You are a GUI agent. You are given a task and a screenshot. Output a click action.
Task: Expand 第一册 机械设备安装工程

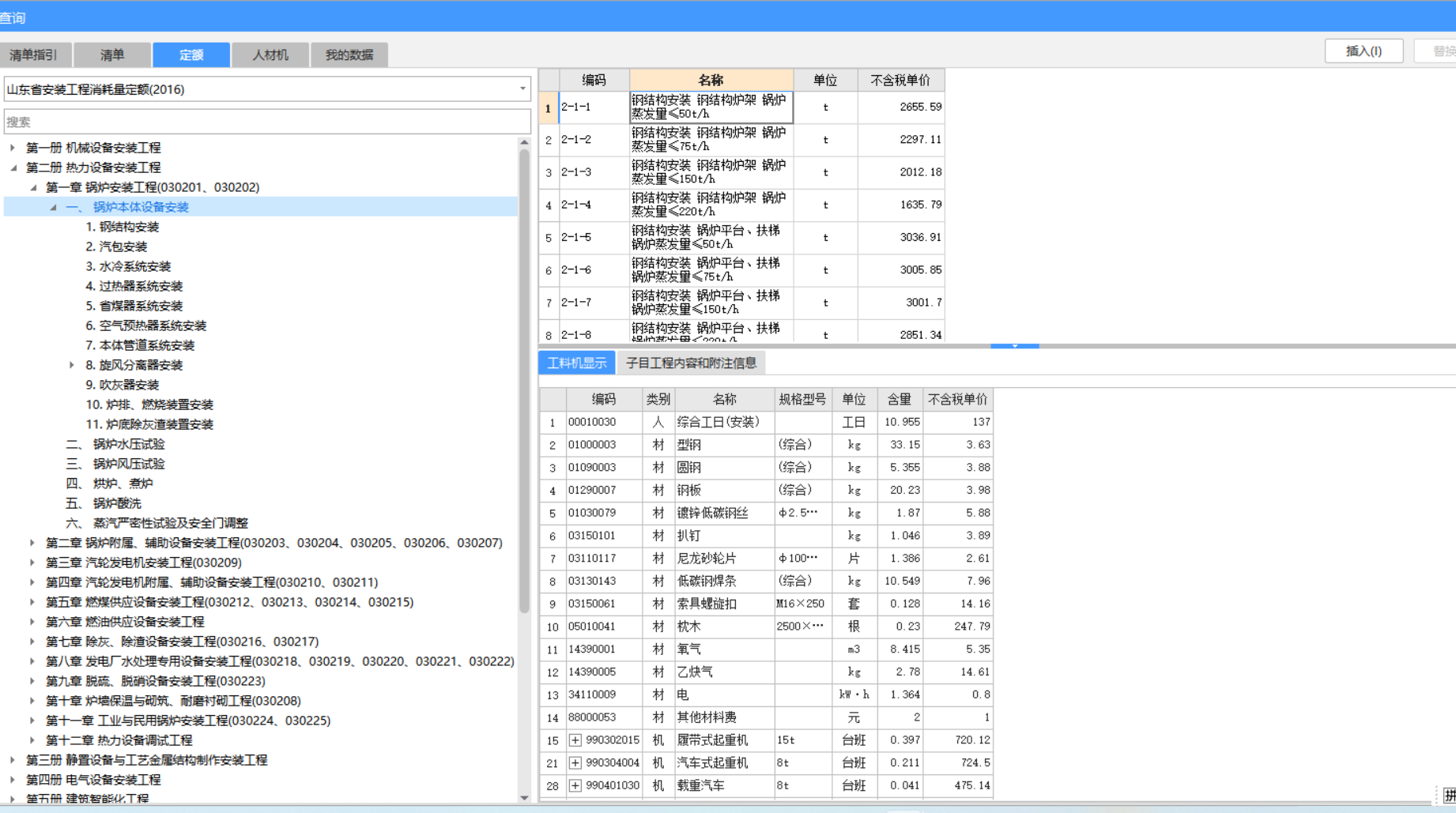click(x=13, y=148)
